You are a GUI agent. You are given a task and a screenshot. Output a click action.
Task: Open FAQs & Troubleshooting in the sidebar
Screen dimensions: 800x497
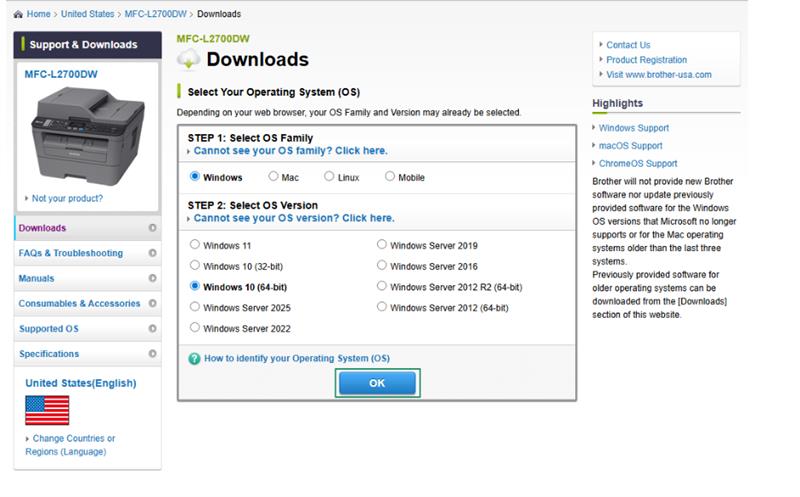(88, 253)
